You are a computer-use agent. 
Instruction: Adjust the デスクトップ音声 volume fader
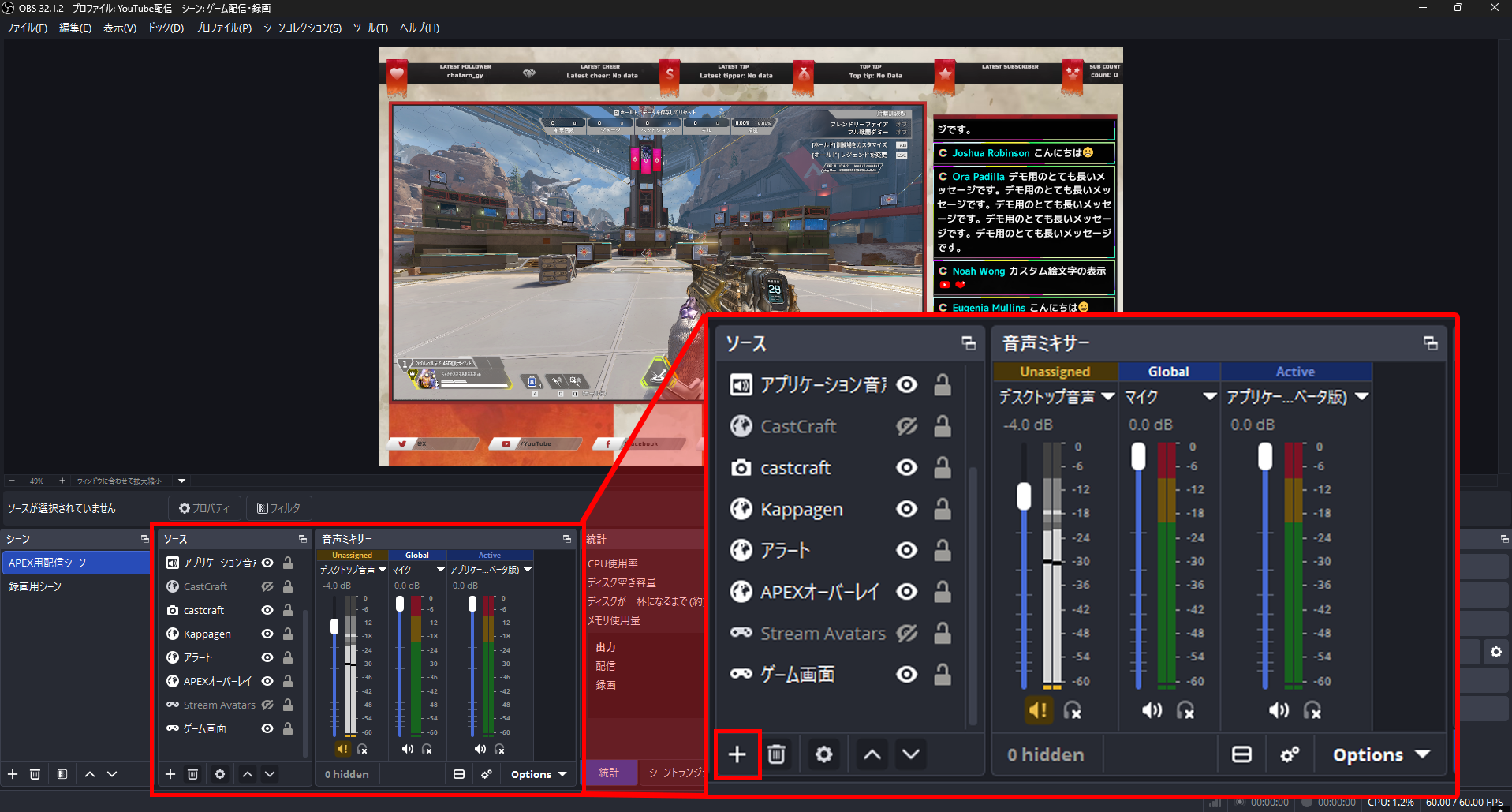tap(334, 627)
